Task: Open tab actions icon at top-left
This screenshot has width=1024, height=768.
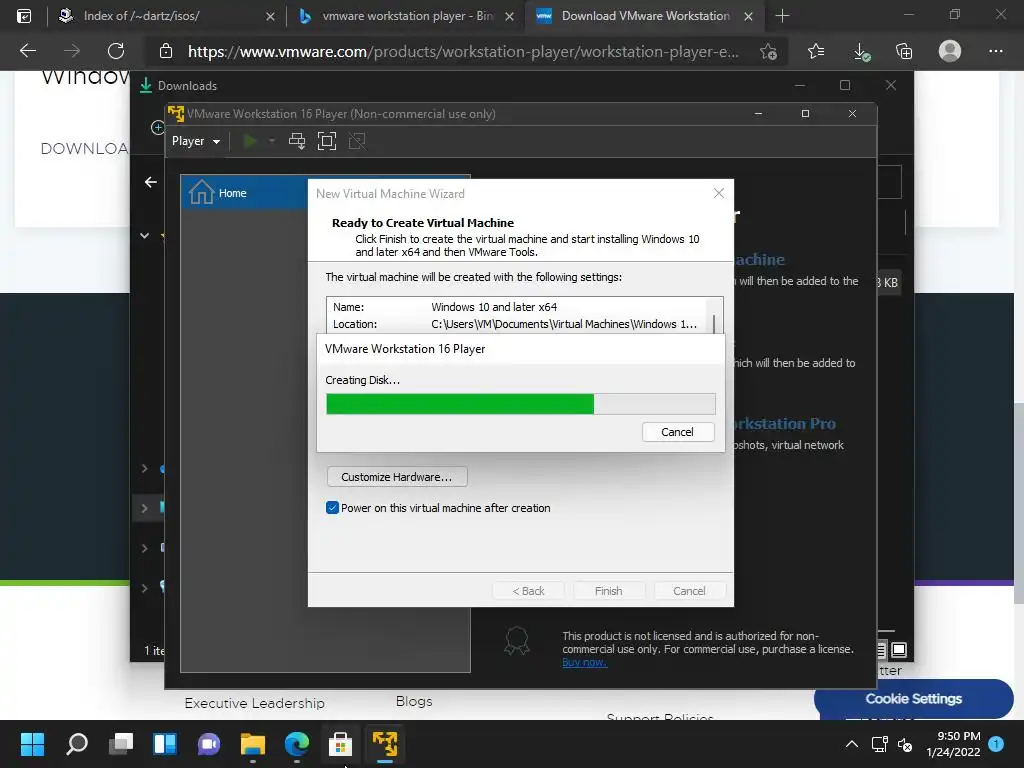Action: point(24,16)
